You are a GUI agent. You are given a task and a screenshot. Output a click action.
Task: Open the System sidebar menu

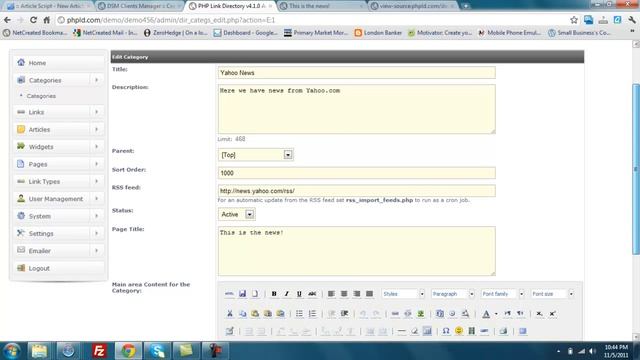59,216
